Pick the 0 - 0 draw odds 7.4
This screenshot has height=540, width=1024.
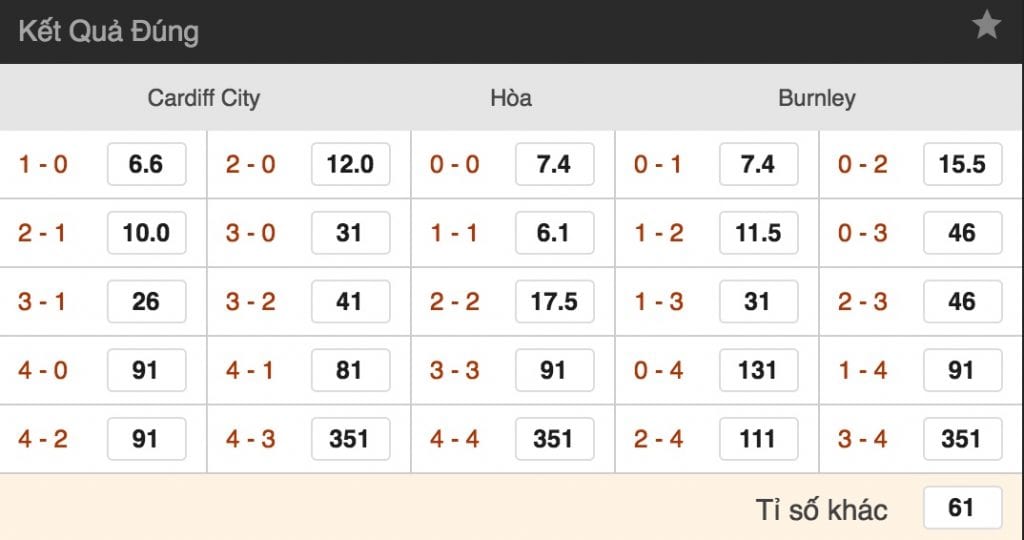pos(554,164)
